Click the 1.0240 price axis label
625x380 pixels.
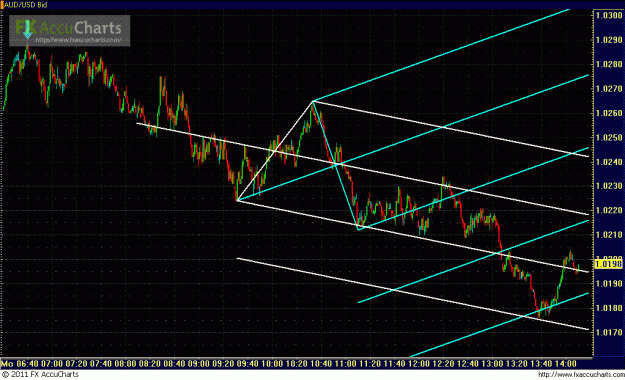[x=609, y=162]
